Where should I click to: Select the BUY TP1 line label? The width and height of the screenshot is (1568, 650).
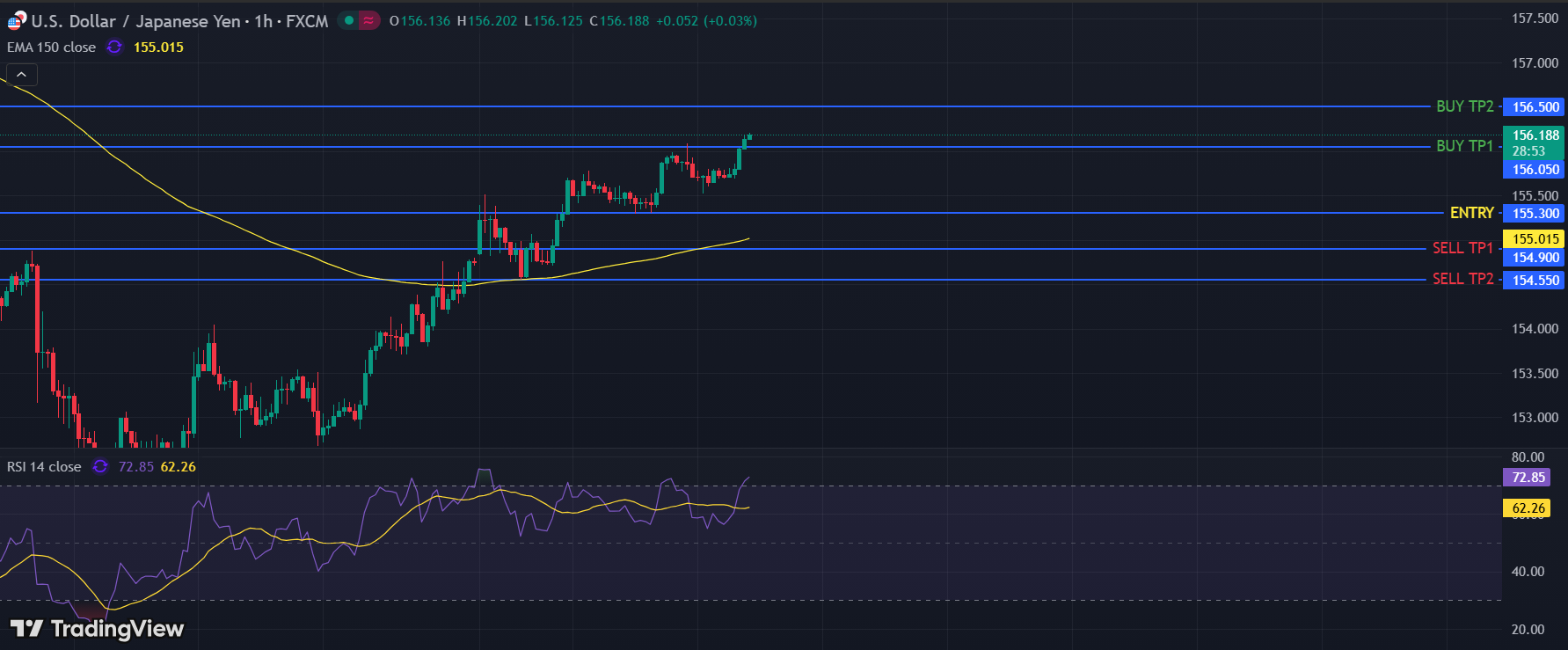[1464, 146]
